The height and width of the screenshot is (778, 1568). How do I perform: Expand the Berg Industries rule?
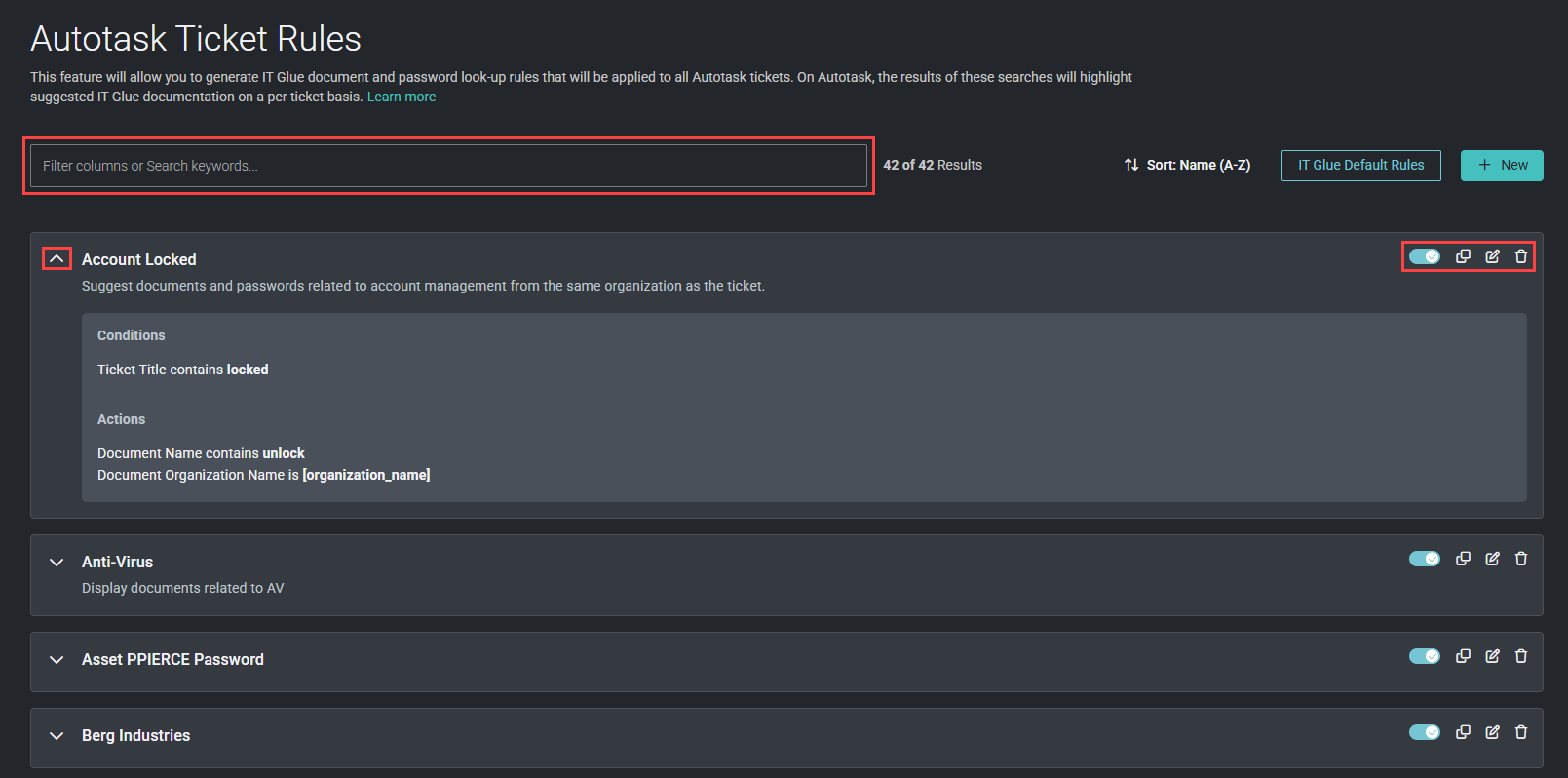tap(57, 736)
